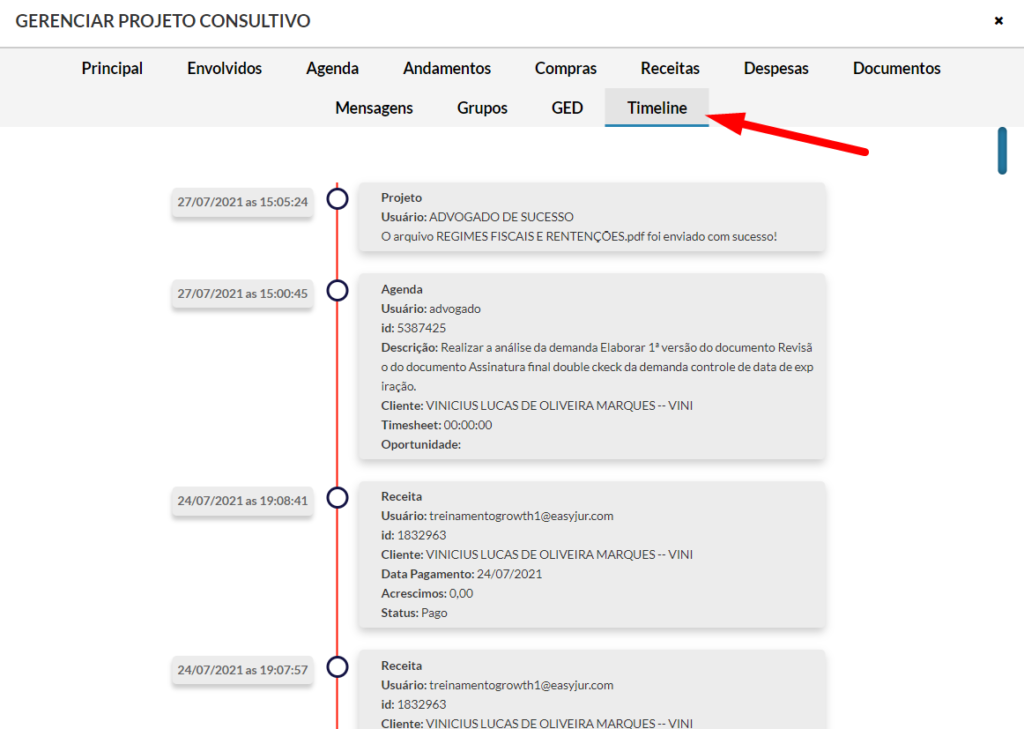This screenshot has width=1024, height=729.
Task: Click timeline marker for 27/07/2021 15:00:45
Action: 337,290
